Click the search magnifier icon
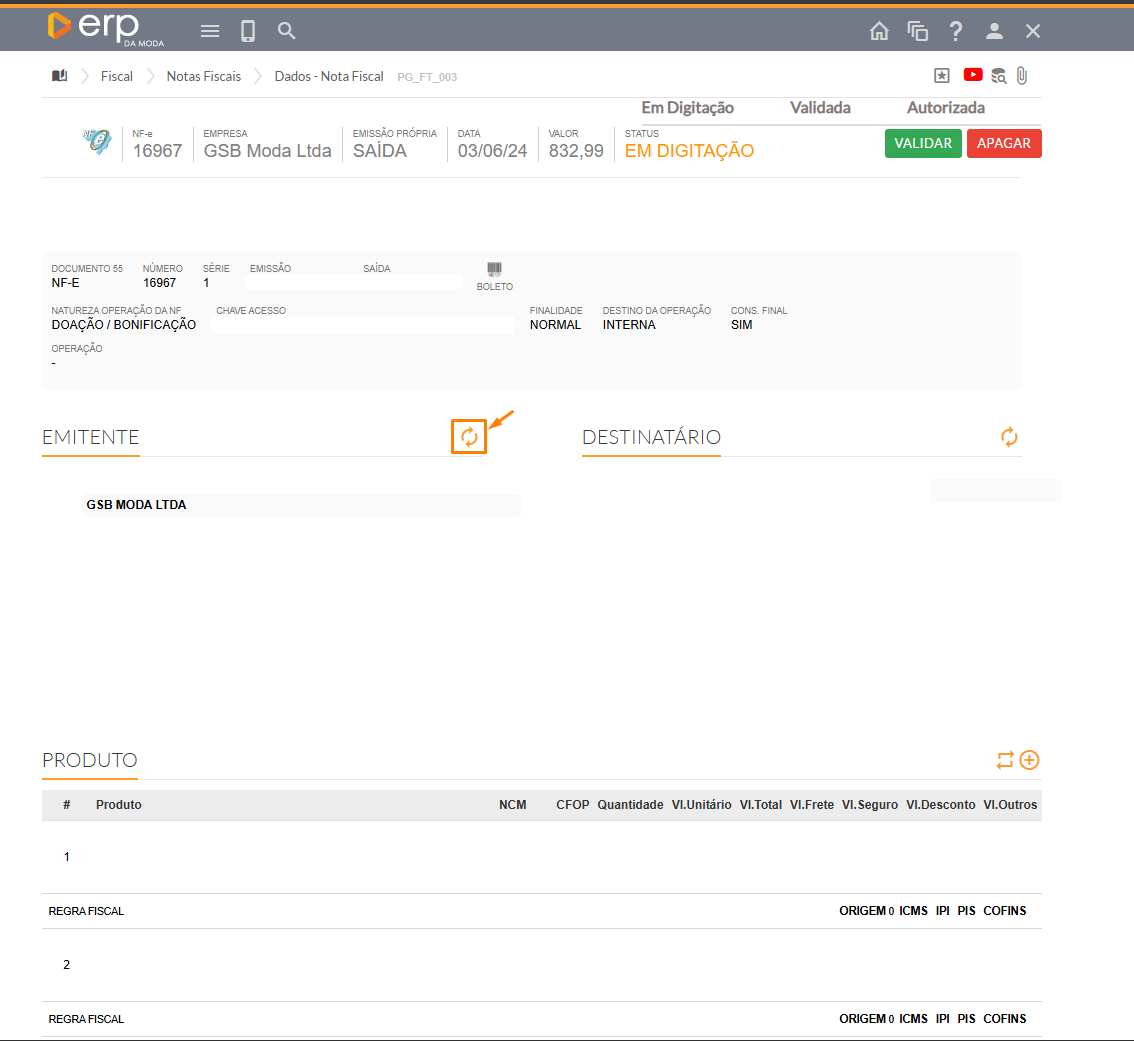Screen dimensions: 1134x1041 point(287,31)
